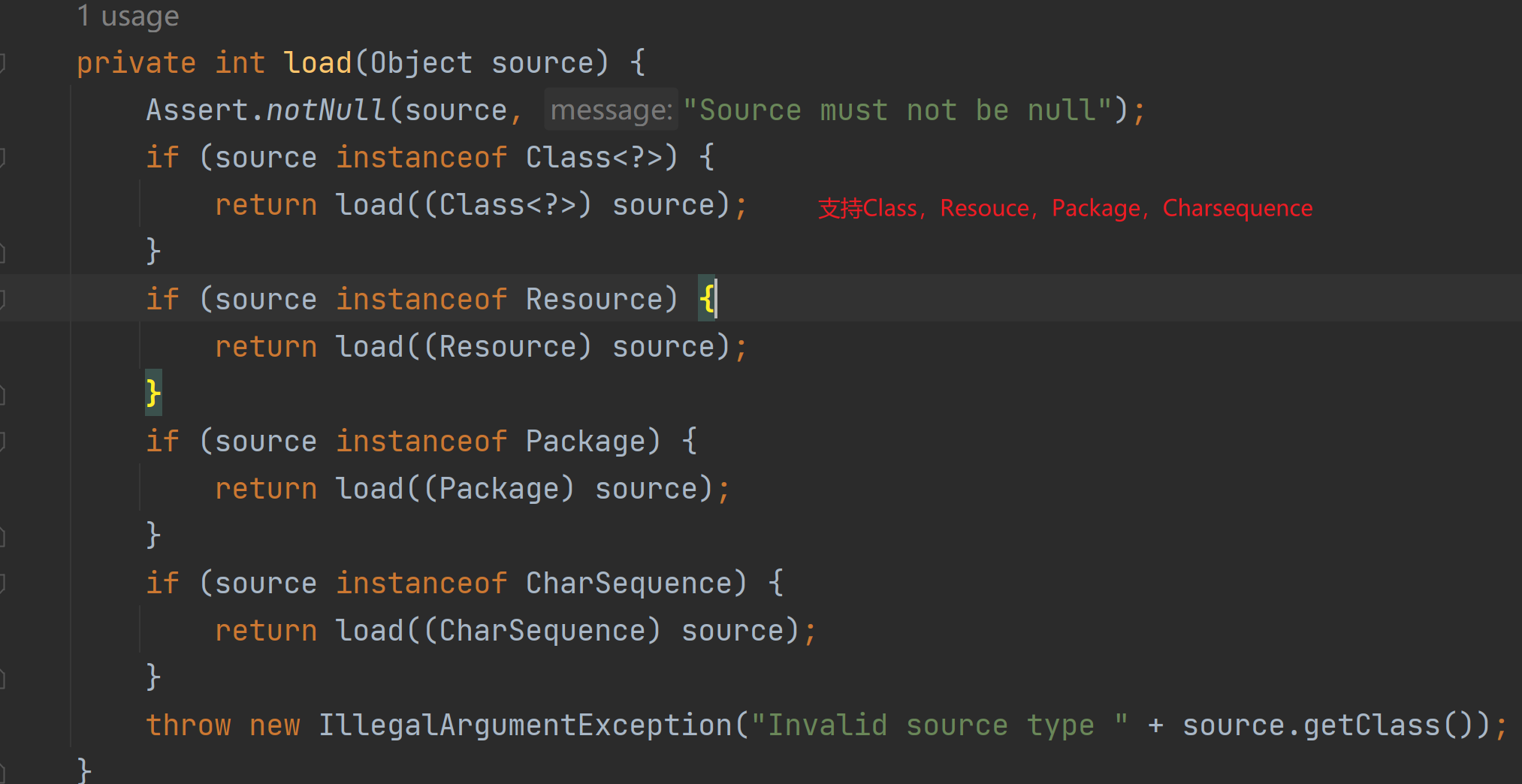This screenshot has width=1522, height=784.
Task: Collapse the load(Object source) method fold marker
Action: click(3, 63)
